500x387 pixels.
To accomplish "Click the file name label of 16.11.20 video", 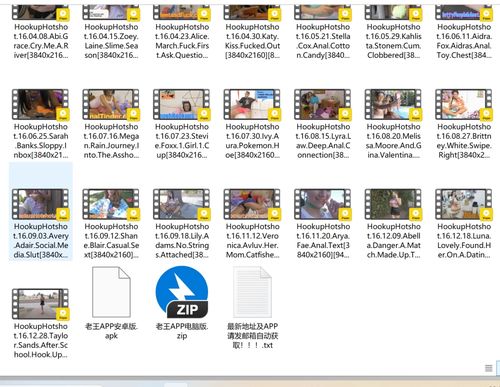I will [323, 241].
